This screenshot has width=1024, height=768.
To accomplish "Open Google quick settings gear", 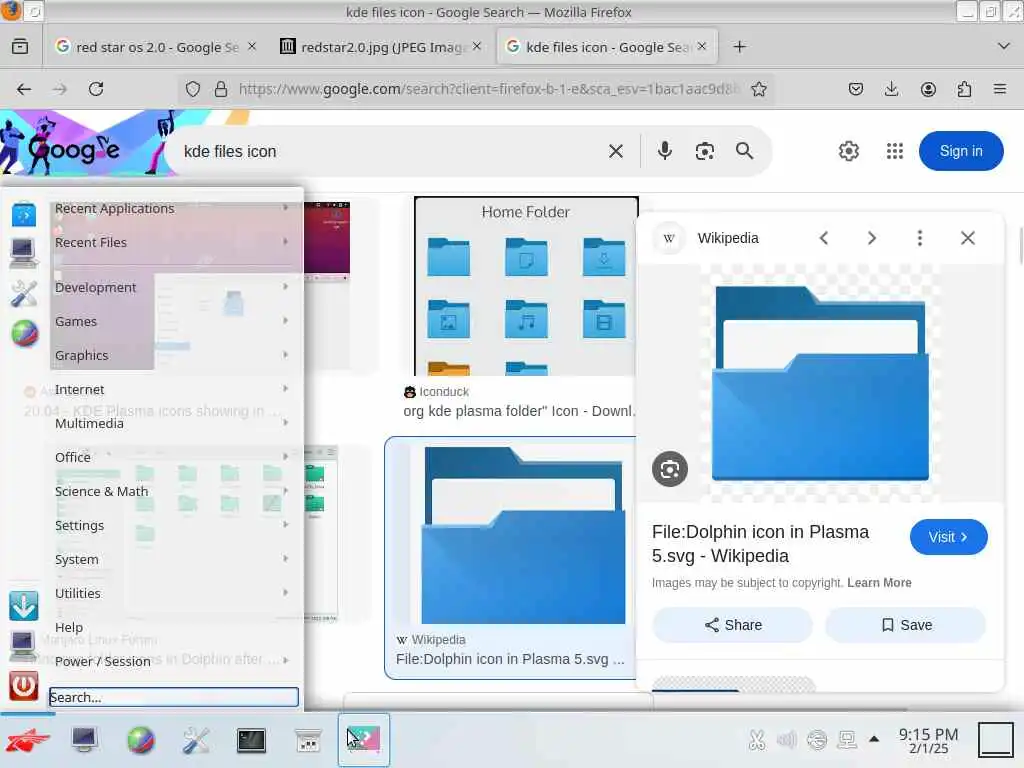I will coord(848,151).
